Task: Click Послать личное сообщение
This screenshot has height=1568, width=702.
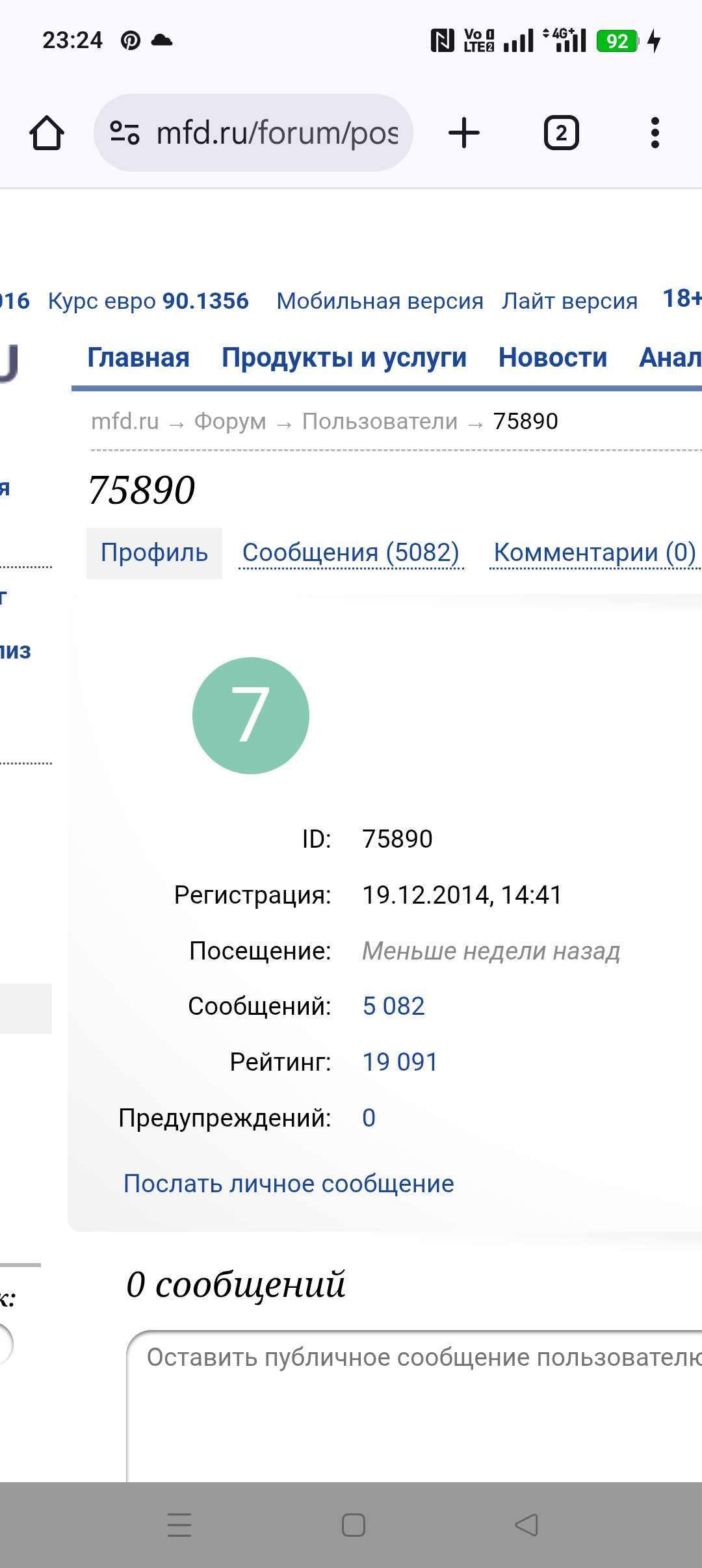Action: [x=289, y=1184]
